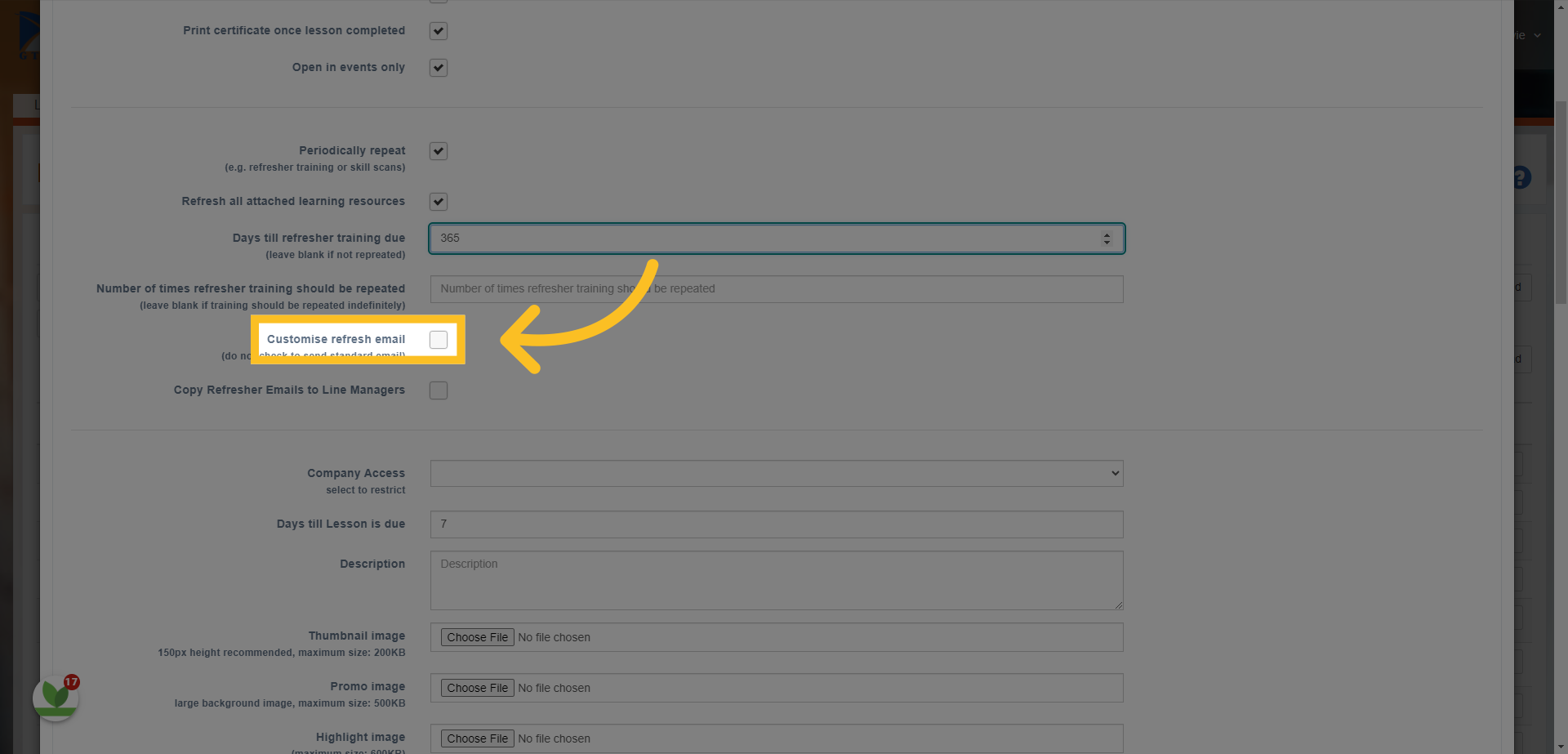Click the stepper arrows in the 365 field
The image size is (1568, 754).
pyautogui.click(x=1107, y=239)
